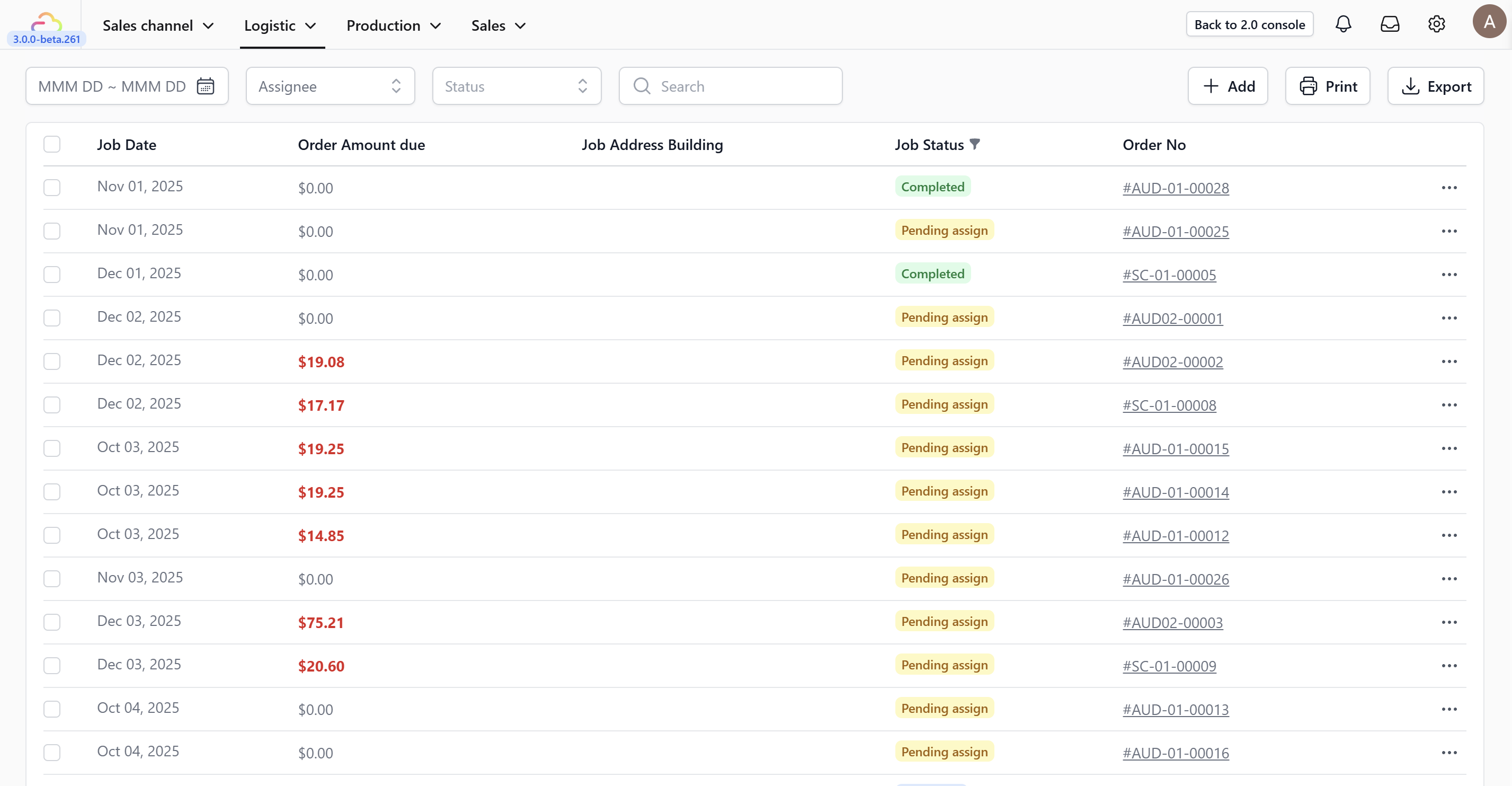Open the three-dot menu for #SC-01-00008
This screenshot has width=1512, height=786.
(x=1448, y=405)
